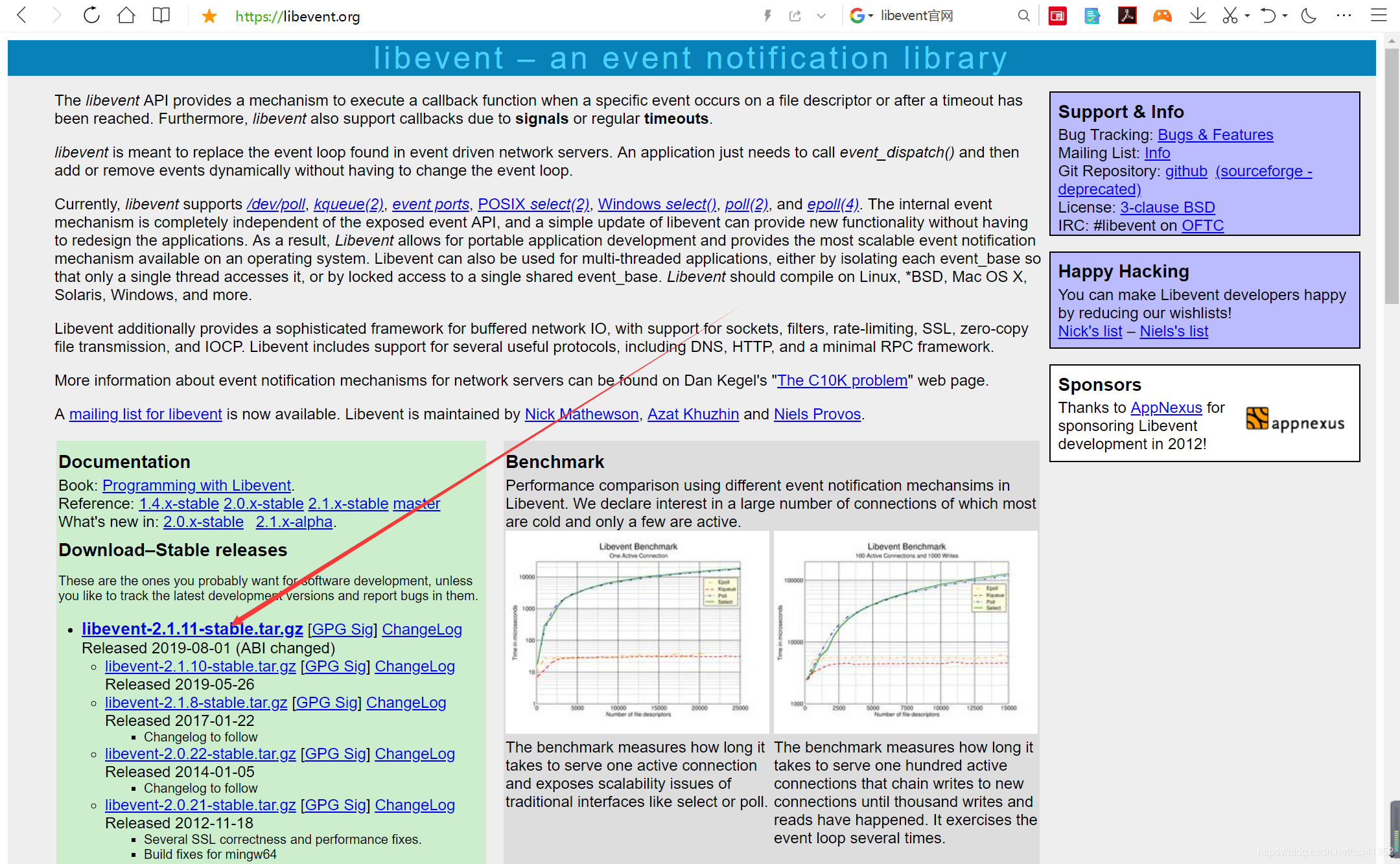
Task: Open the downloads arrow icon
Action: tap(1197, 16)
